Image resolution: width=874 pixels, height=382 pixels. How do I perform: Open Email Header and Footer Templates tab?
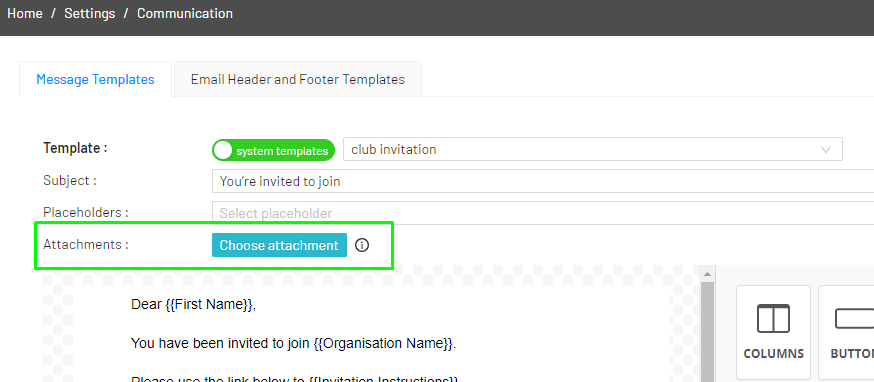coord(298,79)
